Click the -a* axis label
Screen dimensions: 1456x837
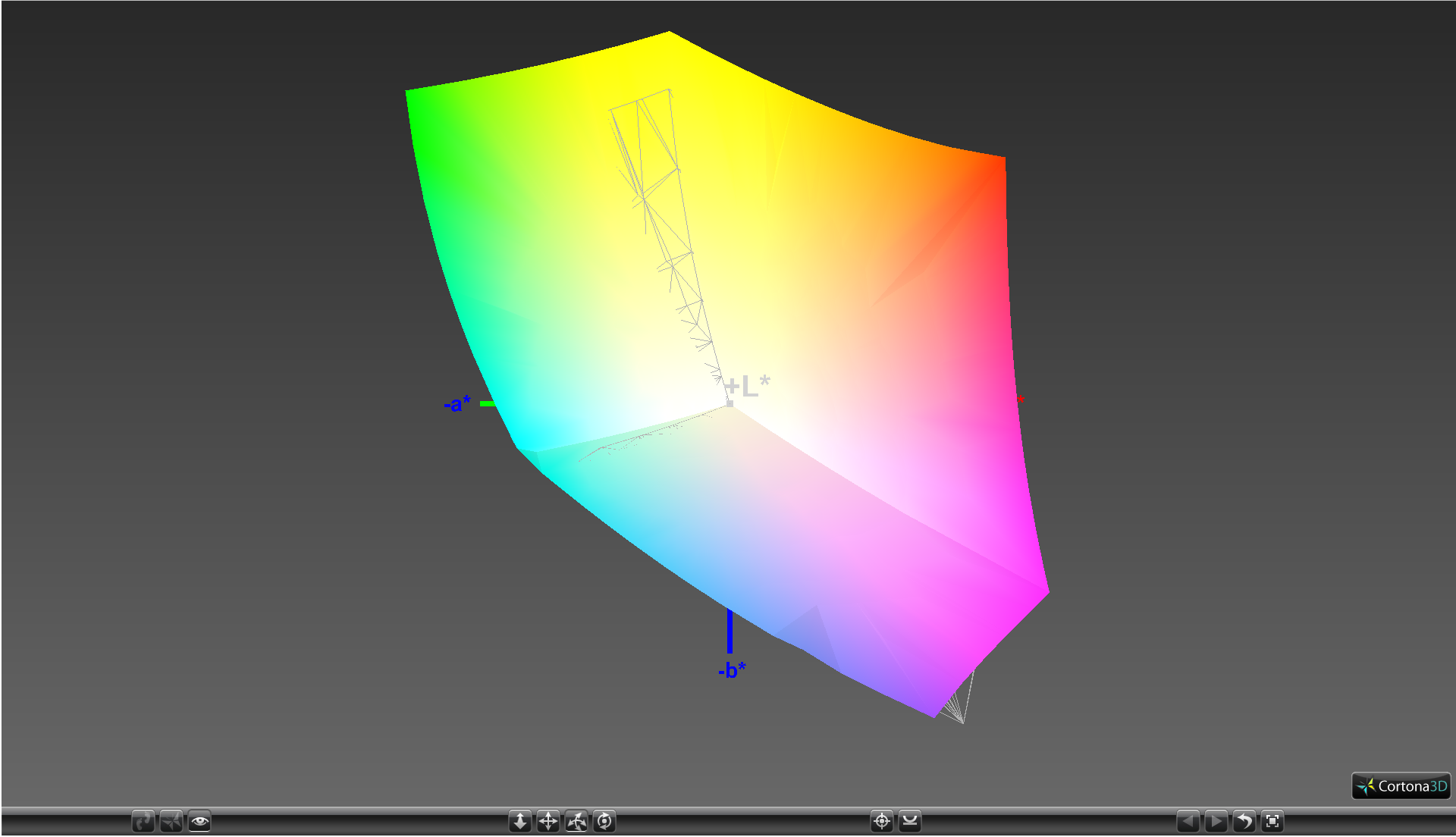(x=457, y=403)
